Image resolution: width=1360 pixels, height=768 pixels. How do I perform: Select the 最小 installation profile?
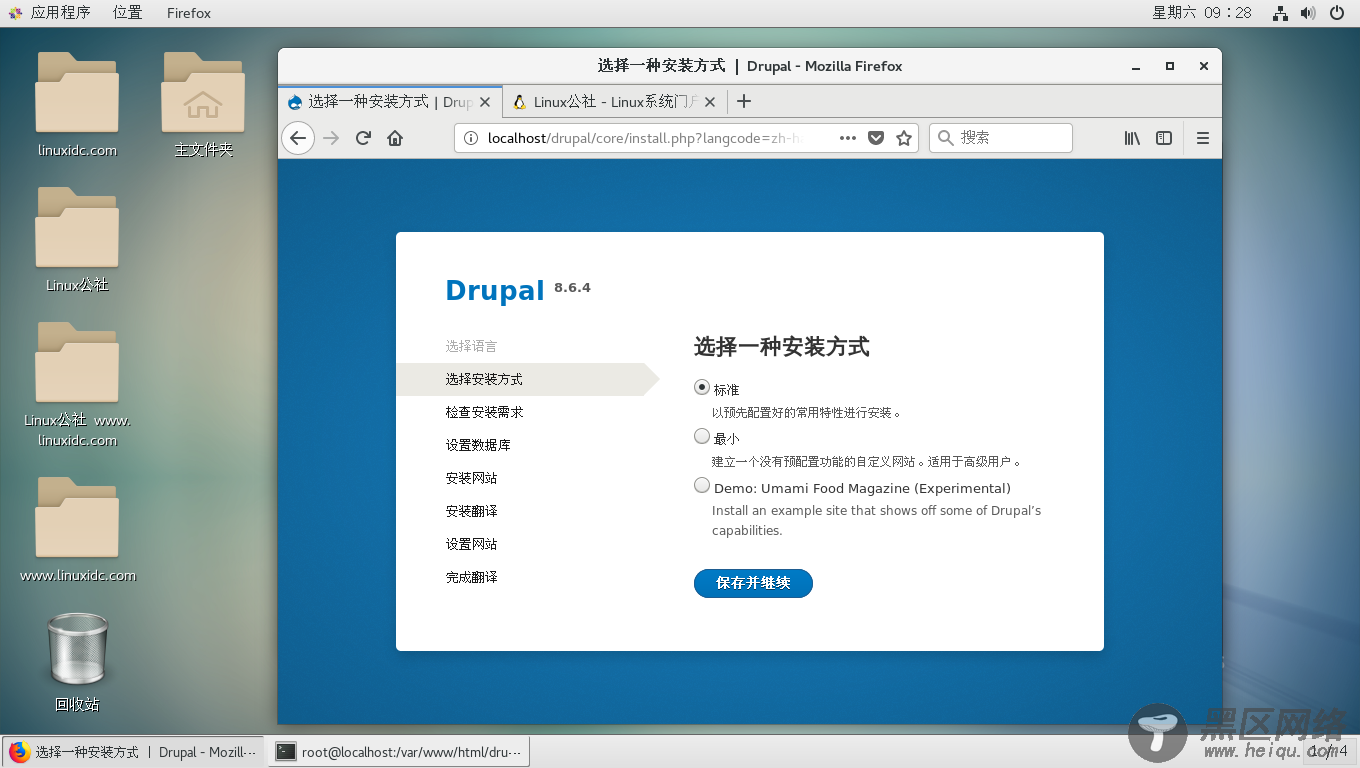coord(702,436)
